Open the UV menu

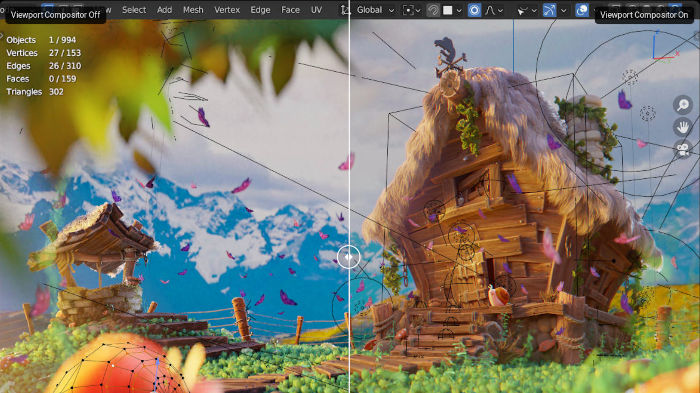tap(316, 10)
